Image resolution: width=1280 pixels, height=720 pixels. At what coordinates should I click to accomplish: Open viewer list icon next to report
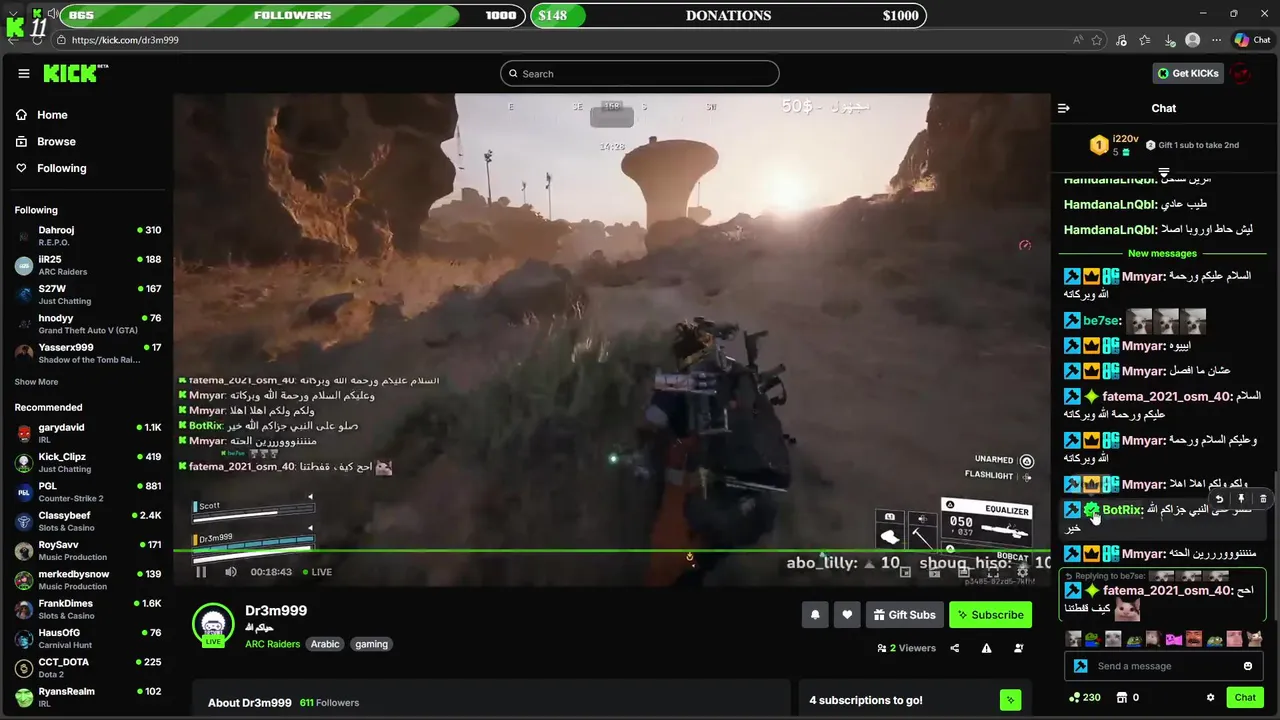click(x=1019, y=648)
